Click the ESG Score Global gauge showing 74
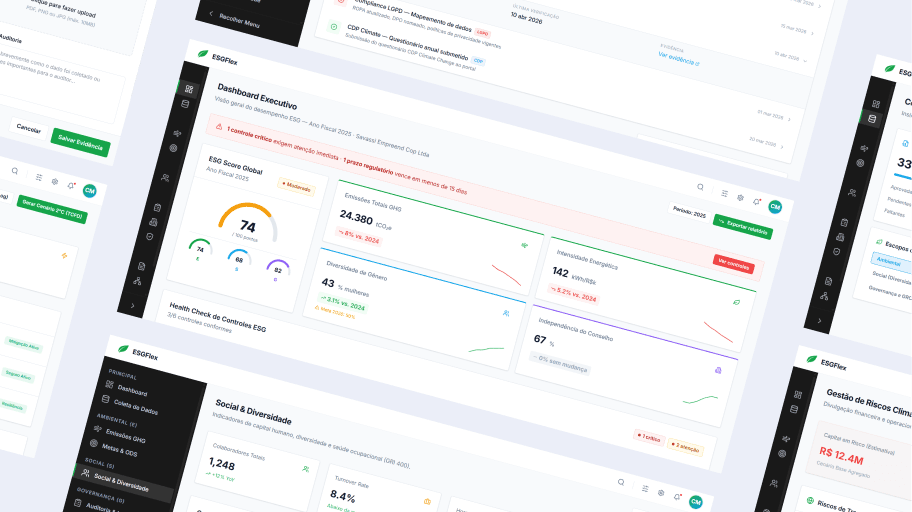Viewport: 912px width, 512px height. click(247, 224)
